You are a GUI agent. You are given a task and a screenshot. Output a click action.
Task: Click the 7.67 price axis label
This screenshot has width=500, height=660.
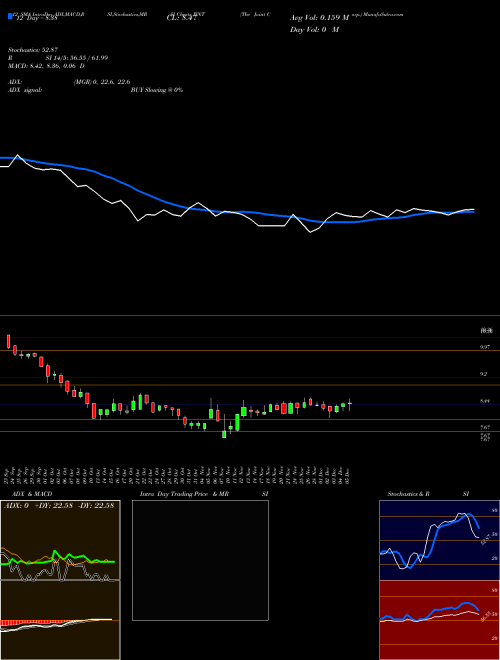485,427
